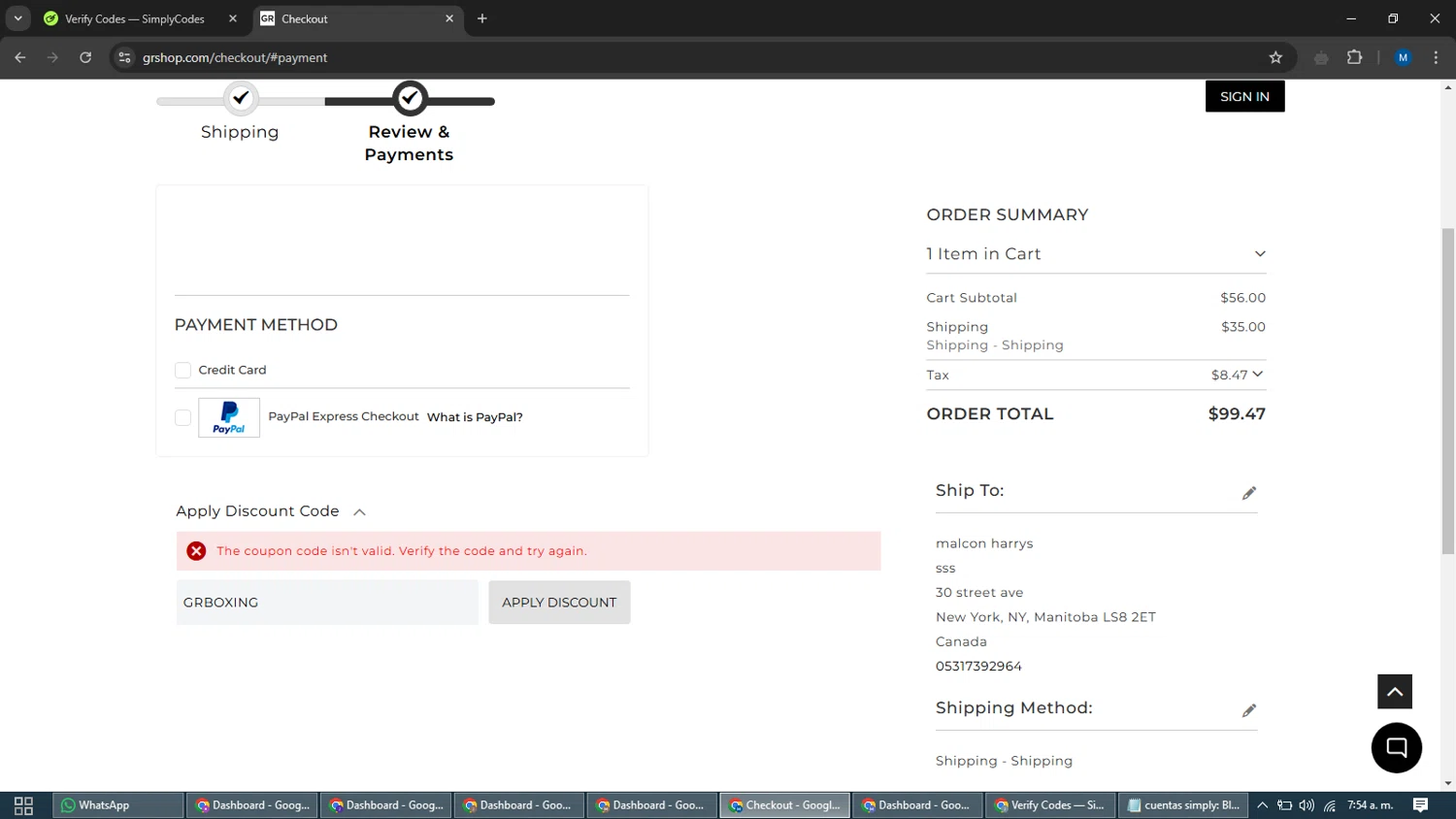Click the incognito-style extension icon in the toolbar
The image size is (1456, 819).
tap(1321, 57)
